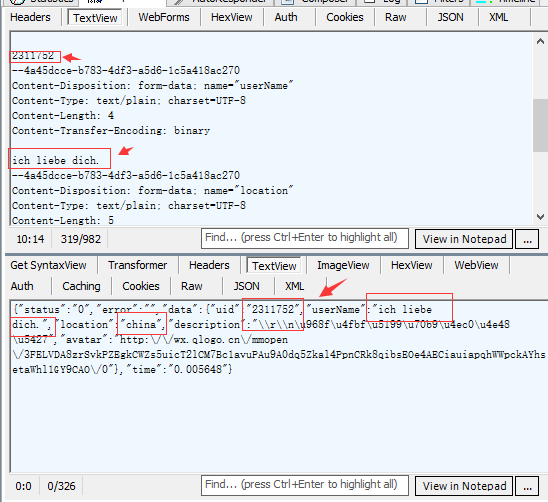Viewport: 548px width, 502px height.
Task: Click the 'Content-Length: 5' line
Action: (63, 221)
